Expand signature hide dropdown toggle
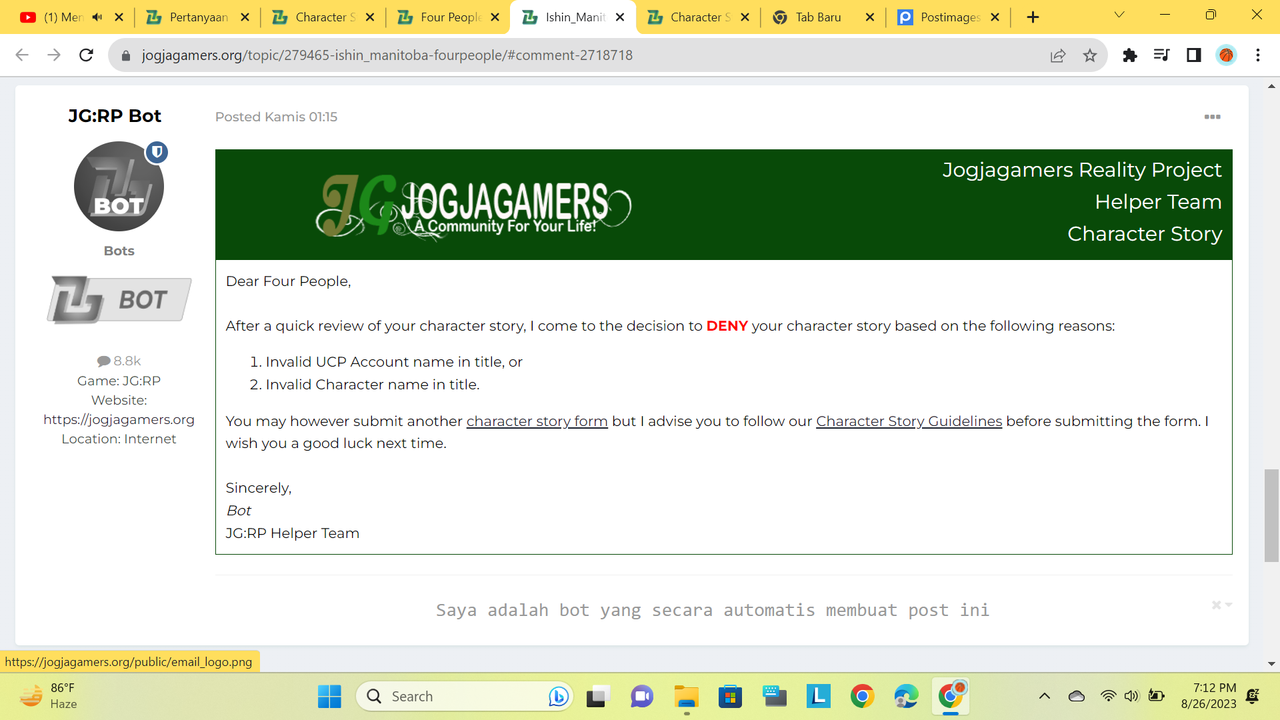This screenshot has height=720, width=1280. [1222, 605]
